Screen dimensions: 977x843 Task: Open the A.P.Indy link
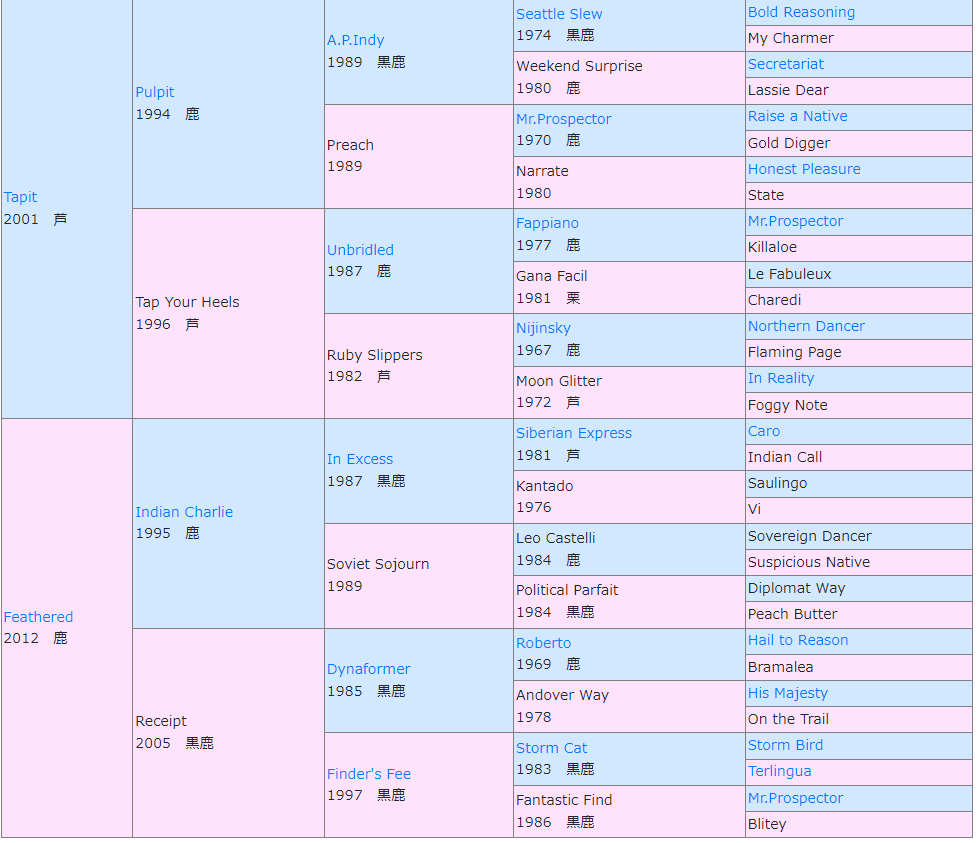[x=355, y=40]
